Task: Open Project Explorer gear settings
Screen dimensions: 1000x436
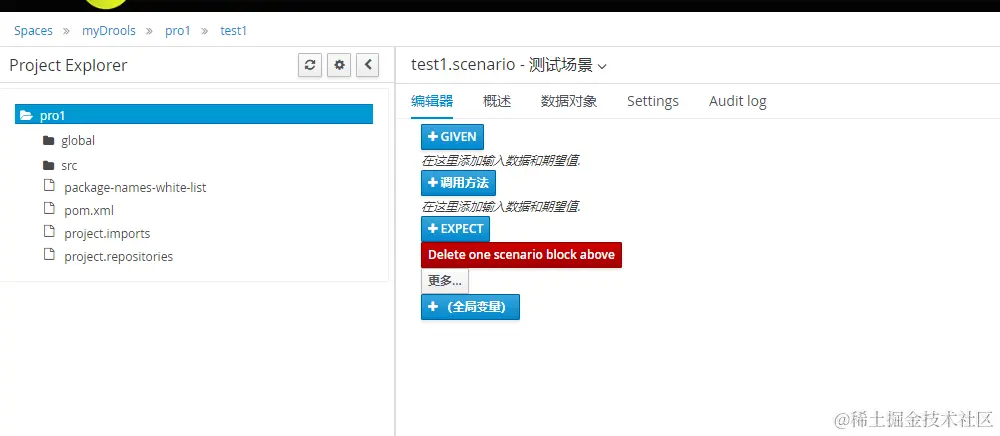Action: coord(339,65)
